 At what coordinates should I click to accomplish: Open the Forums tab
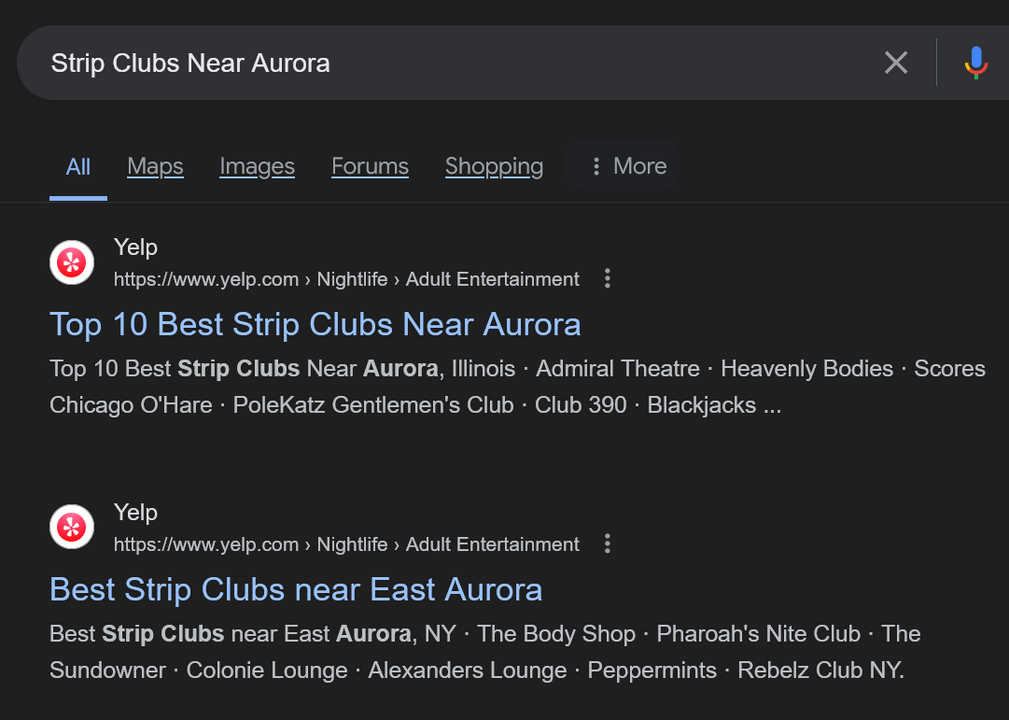[370, 166]
